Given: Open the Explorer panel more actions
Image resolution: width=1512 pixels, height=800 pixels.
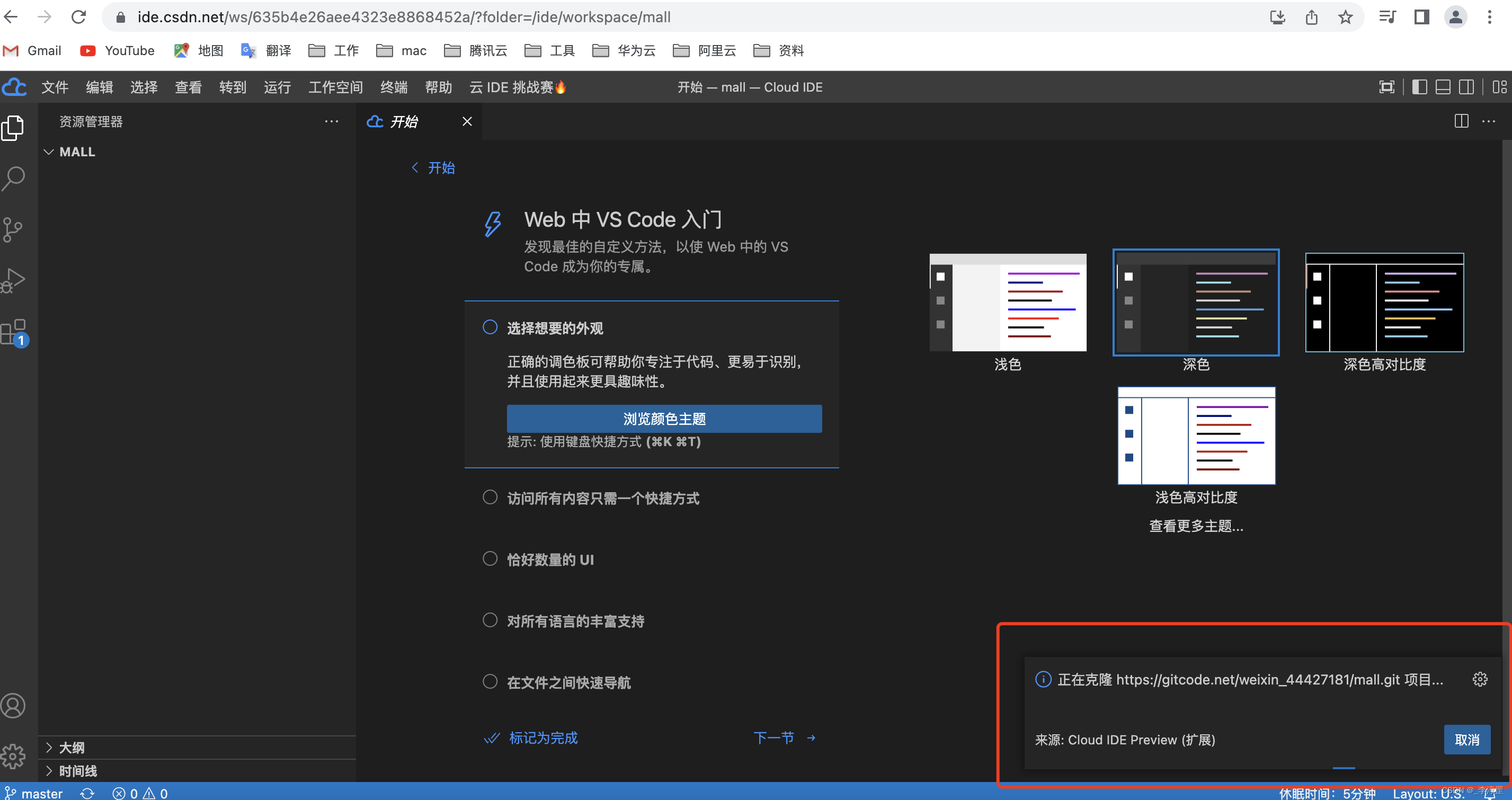Looking at the screenshot, I should pos(332,121).
